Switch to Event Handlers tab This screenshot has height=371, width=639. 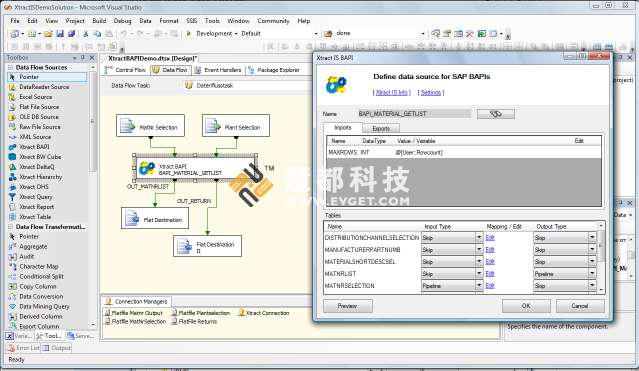pyautogui.click(x=218, y=70)
